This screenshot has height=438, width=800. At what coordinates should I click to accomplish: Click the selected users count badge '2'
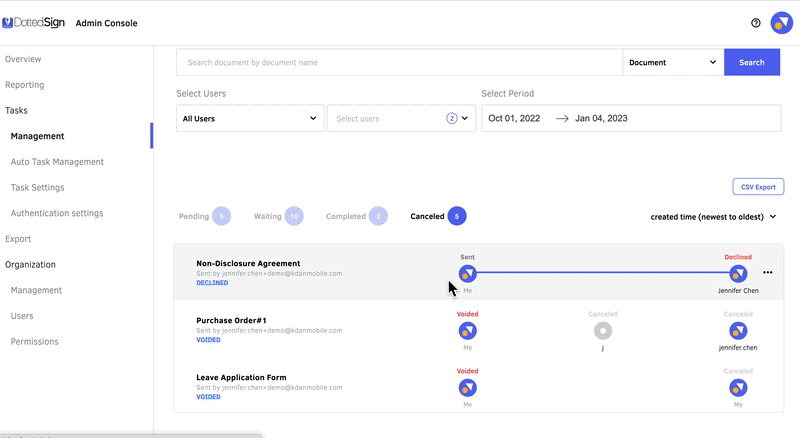click(452, 118)
